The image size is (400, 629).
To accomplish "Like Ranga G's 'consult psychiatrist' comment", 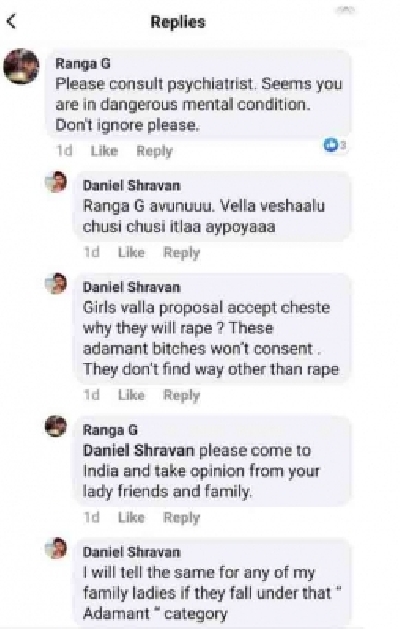I will coord(104,151).
